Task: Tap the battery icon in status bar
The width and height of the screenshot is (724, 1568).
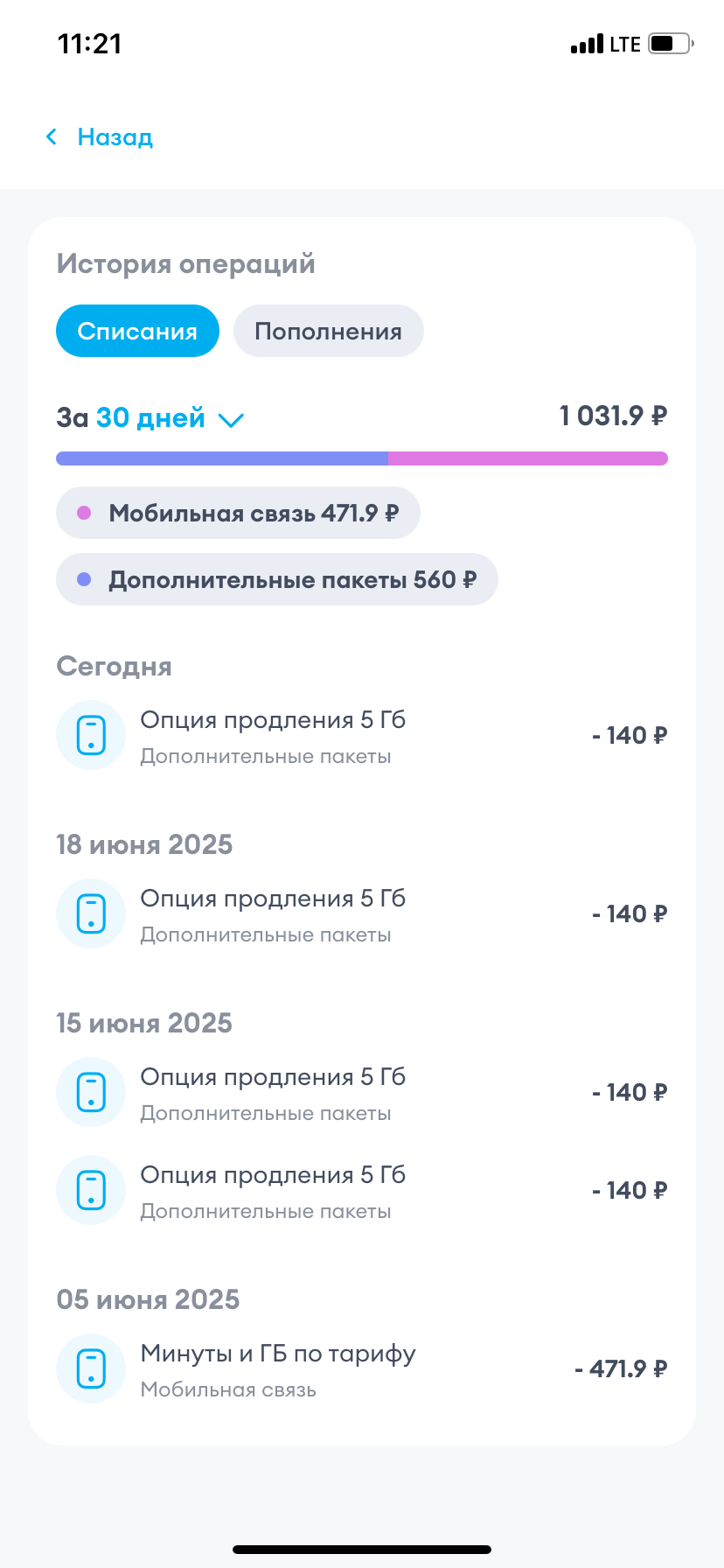Action: click(x=670, y=44)
